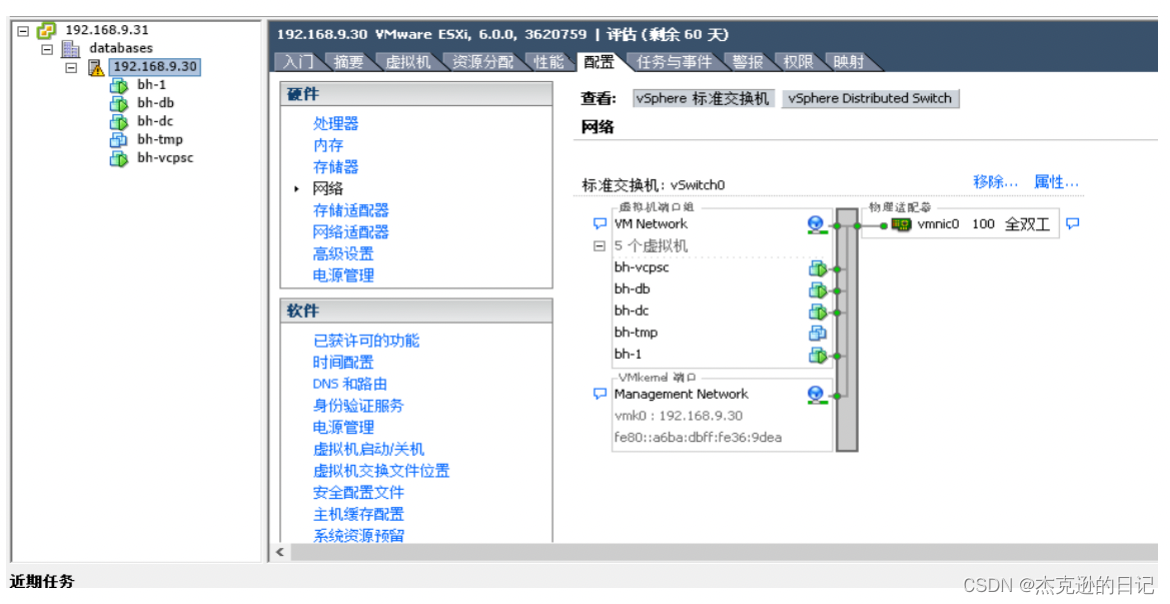Switch to the 虚拟机 tab
The image size is (1170, 604).
click(408, 62)
